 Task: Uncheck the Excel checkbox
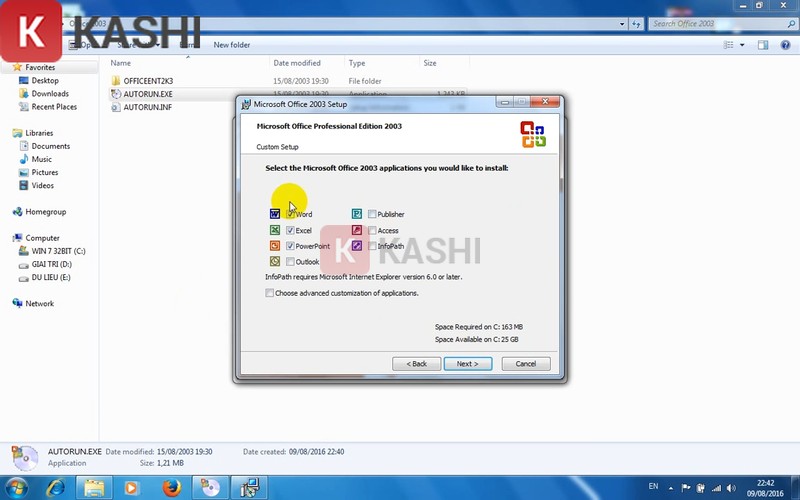(x=291, y=230)
